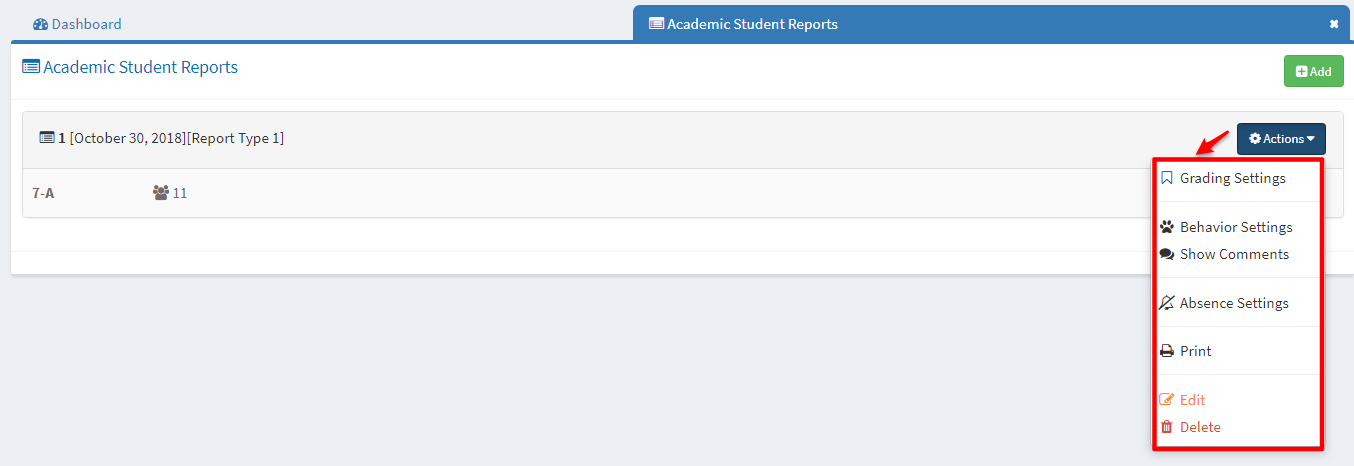Click the speech bubble Show Comments icon
This screenshot has width=1354, height=466.
coord(1166,254)
